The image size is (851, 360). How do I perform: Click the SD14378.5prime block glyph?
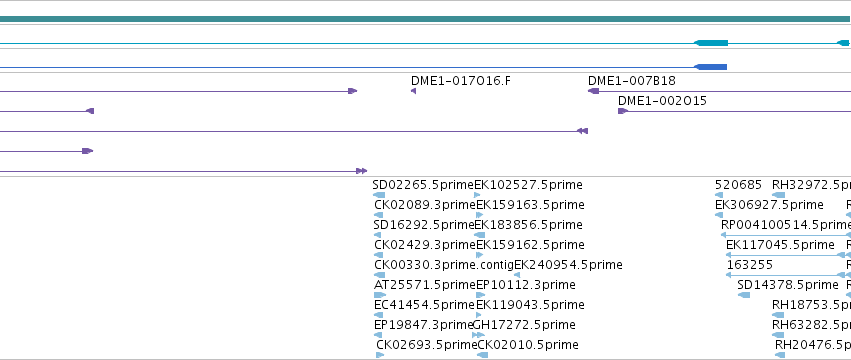coord(744,295)
